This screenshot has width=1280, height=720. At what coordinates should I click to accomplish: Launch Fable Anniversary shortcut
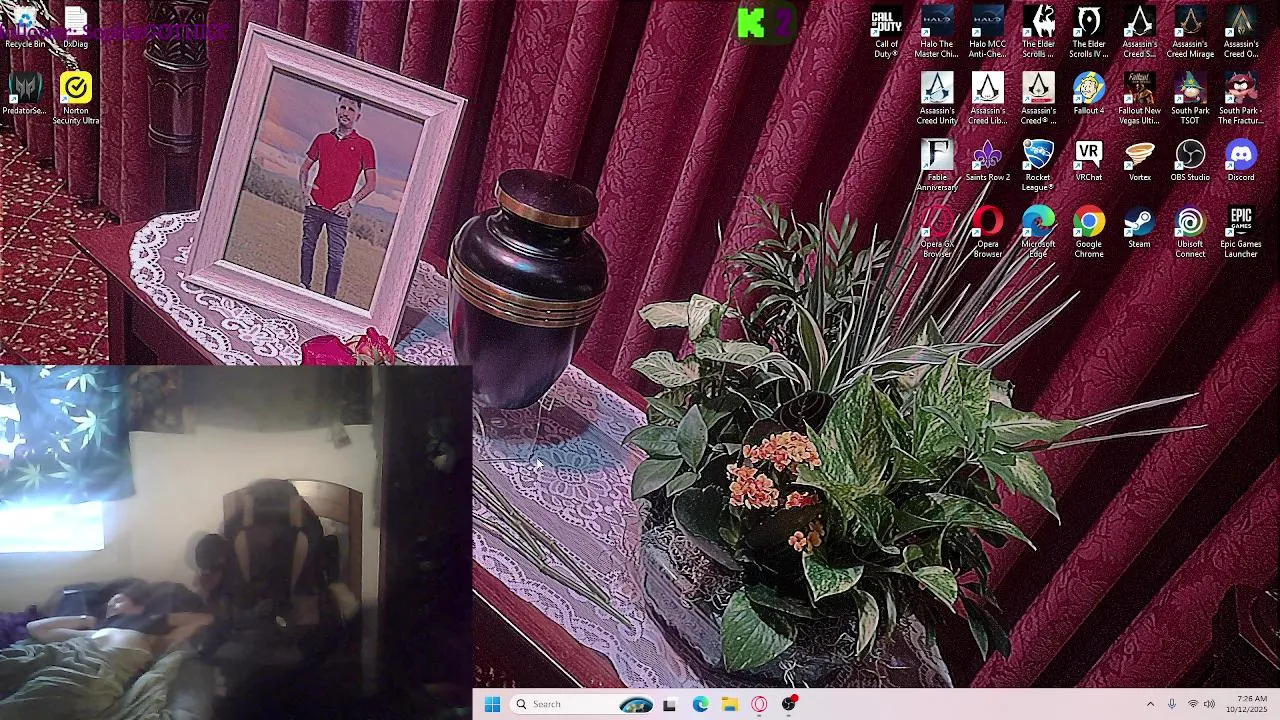tap(937, 165)
